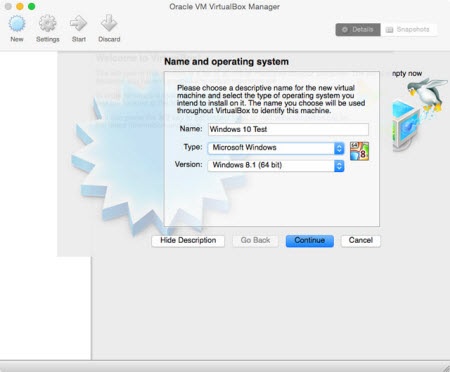Maximize the window with green button
Viewport: 450px width, 372px height.
[31, 6]
